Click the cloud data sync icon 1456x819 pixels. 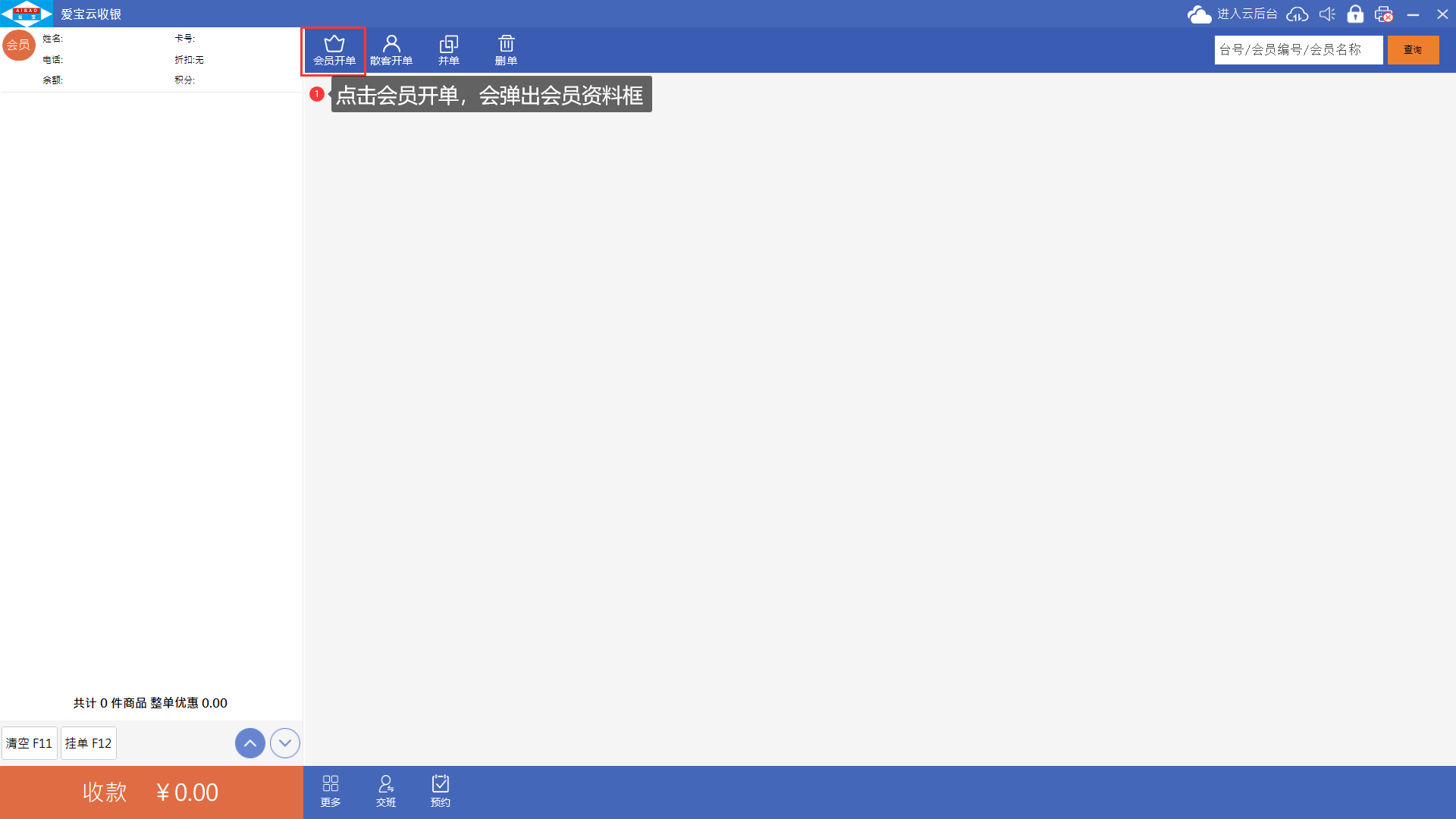pyautogui.click(x=1298, y=14)
